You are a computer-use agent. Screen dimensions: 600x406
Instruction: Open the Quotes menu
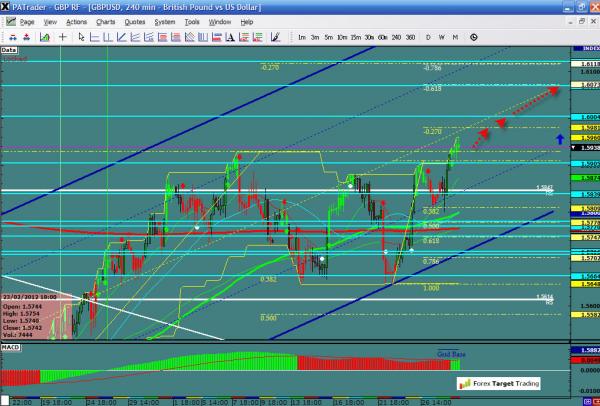tap(133, 20)
